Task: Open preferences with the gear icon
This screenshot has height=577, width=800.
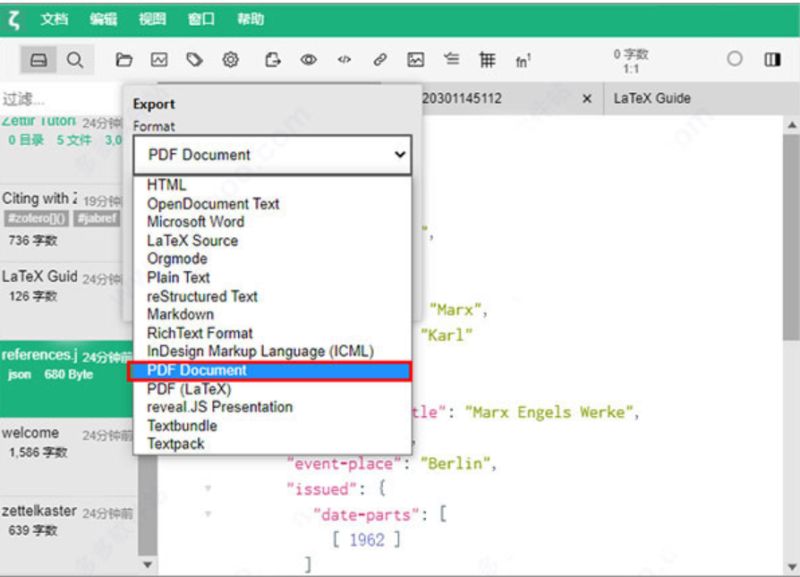Action: [x=231, y=60]
